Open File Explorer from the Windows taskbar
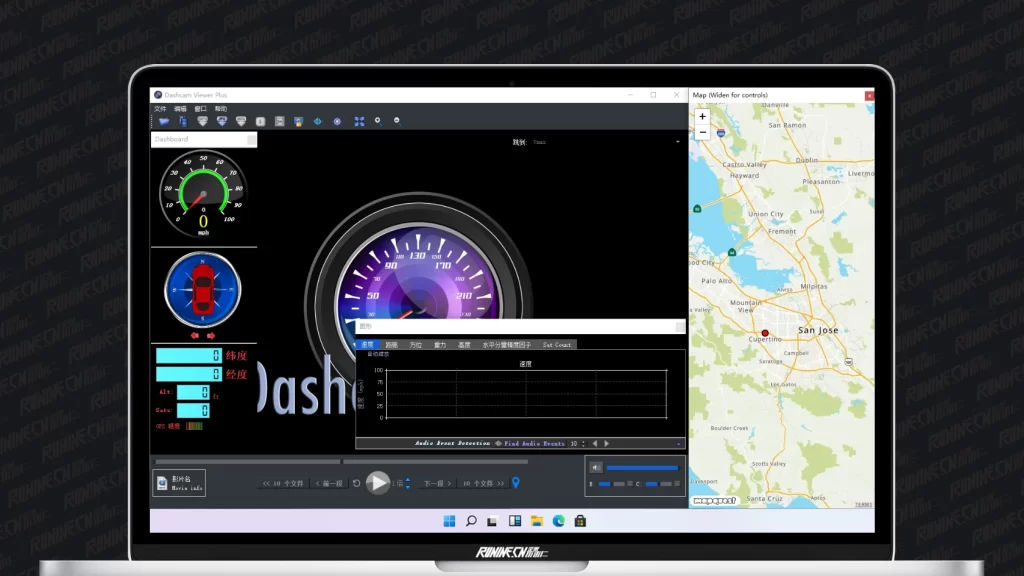 point(537,521)
